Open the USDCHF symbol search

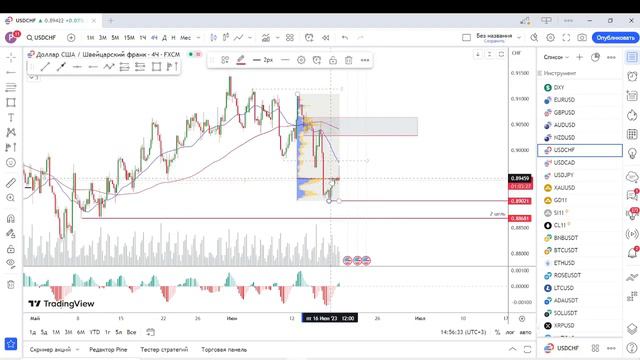(x=41, y=38)
